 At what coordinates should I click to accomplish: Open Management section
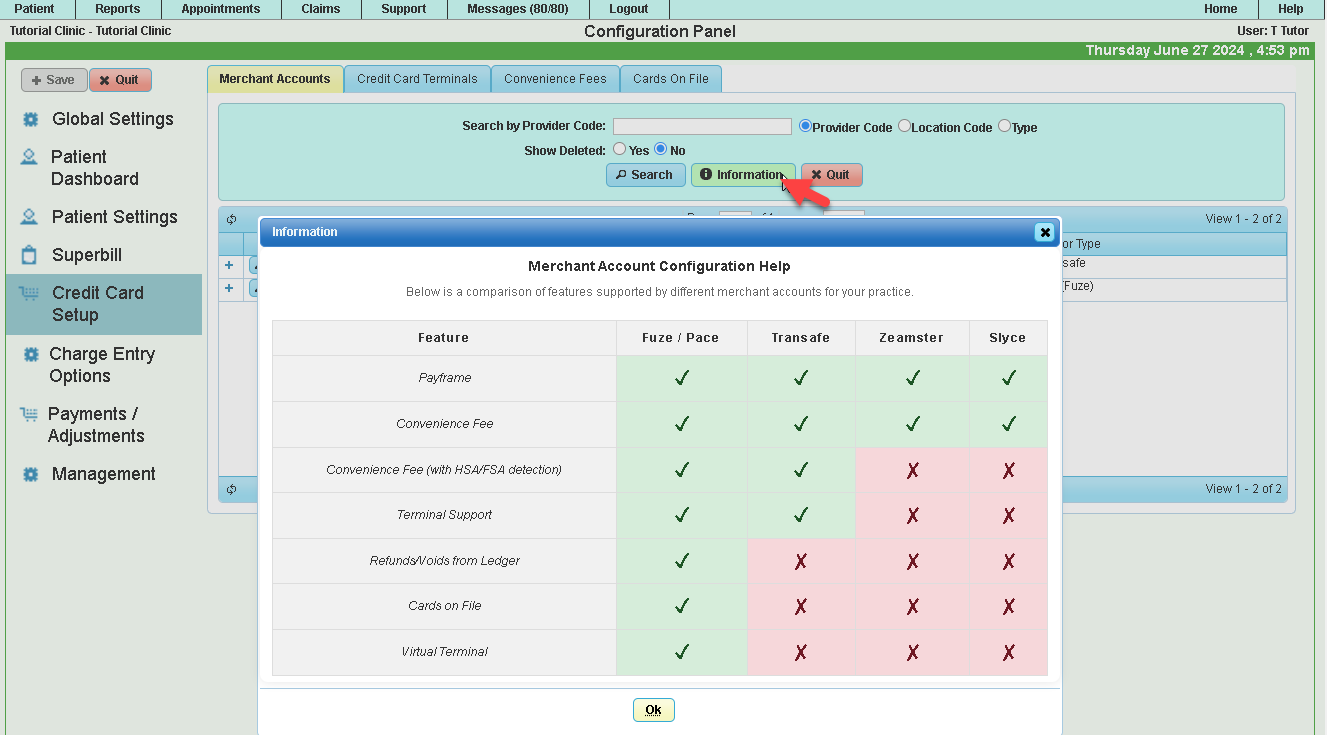click(104, 474)
